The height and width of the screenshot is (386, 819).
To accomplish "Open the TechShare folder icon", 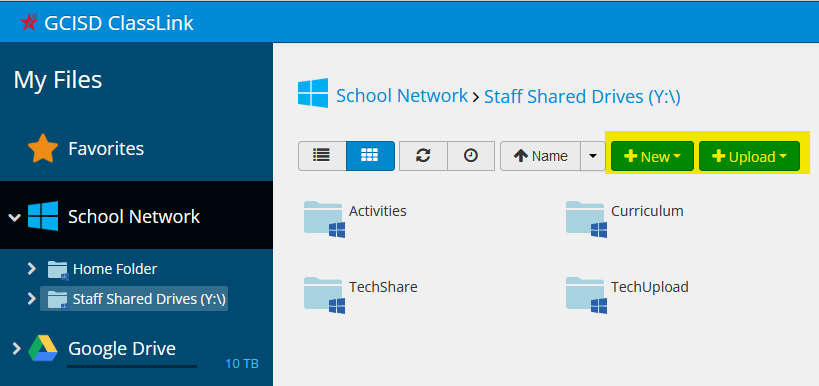I will tap(324, 295).
